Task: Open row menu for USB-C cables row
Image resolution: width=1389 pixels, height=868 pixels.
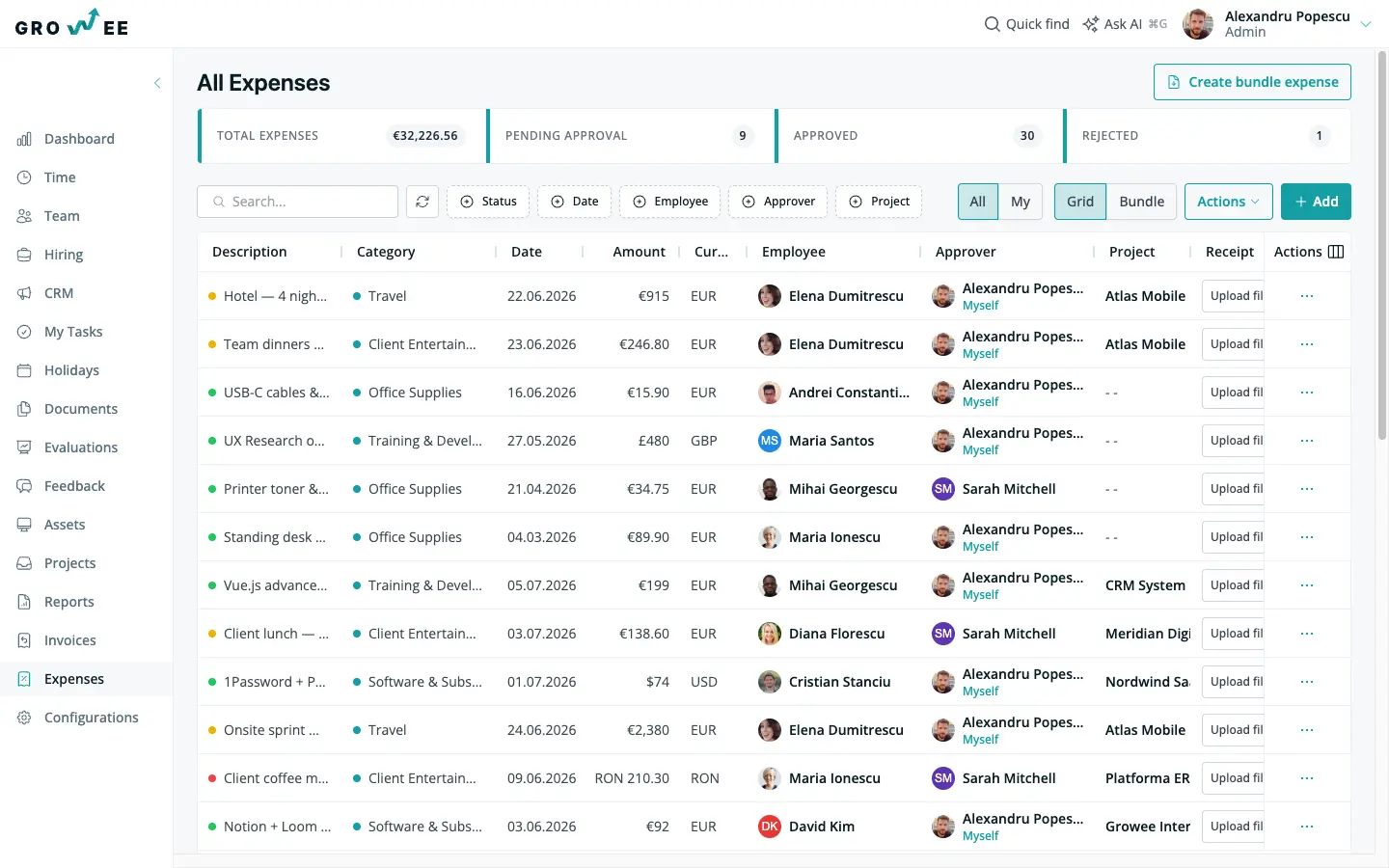Action: pyautogui.click(x=1307, y=393)
